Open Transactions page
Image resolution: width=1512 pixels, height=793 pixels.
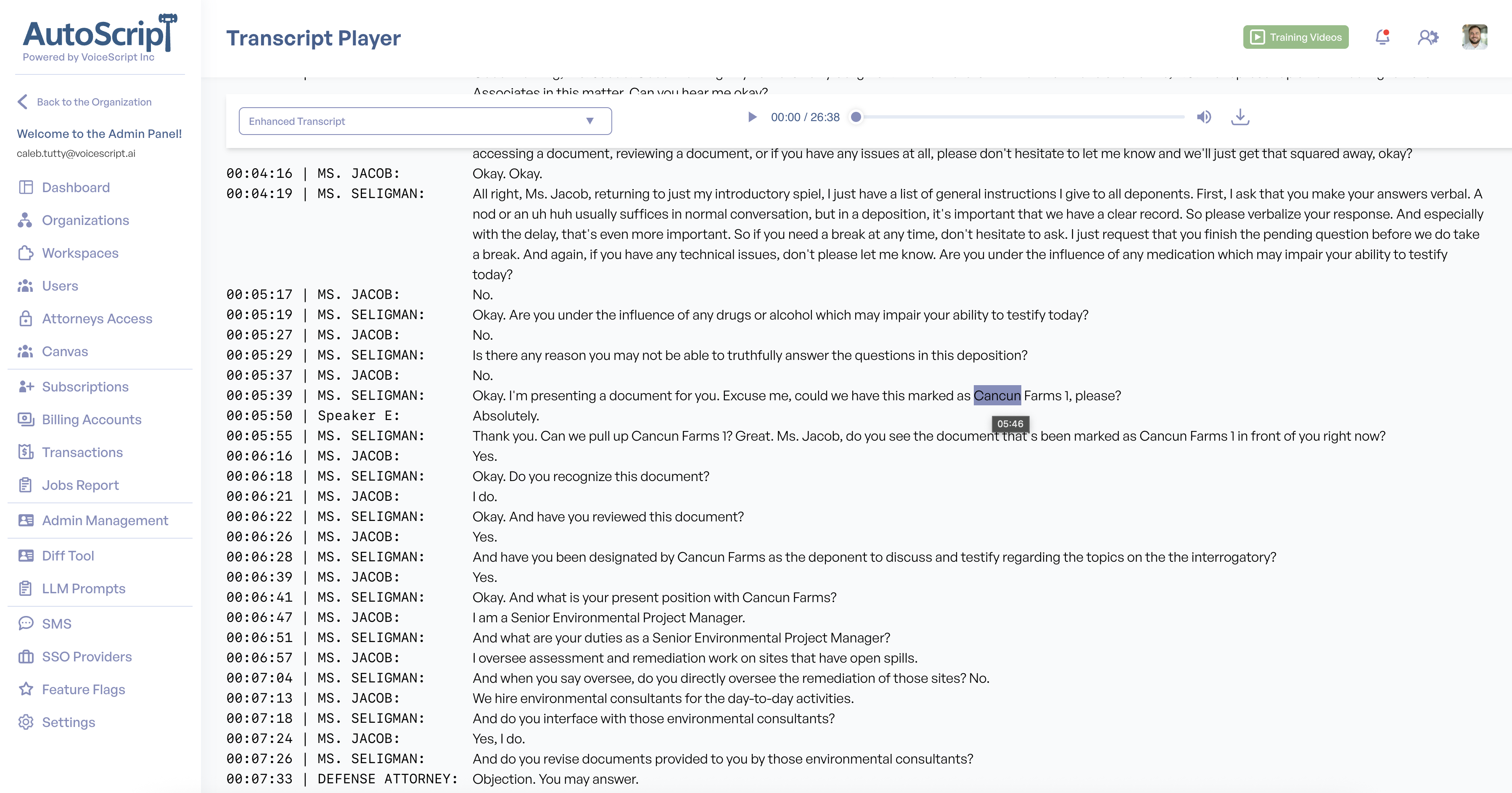pyautogui.click(x=82, y=452)
